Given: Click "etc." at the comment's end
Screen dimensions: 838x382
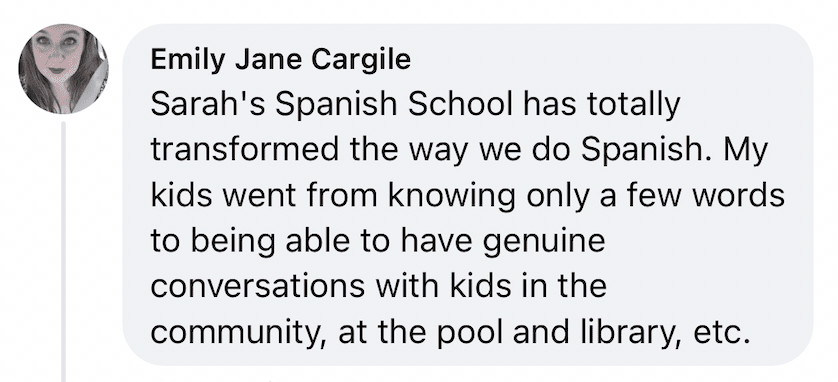Looking at the screenshot, I should pyautogui.click(x=719, y=332).
